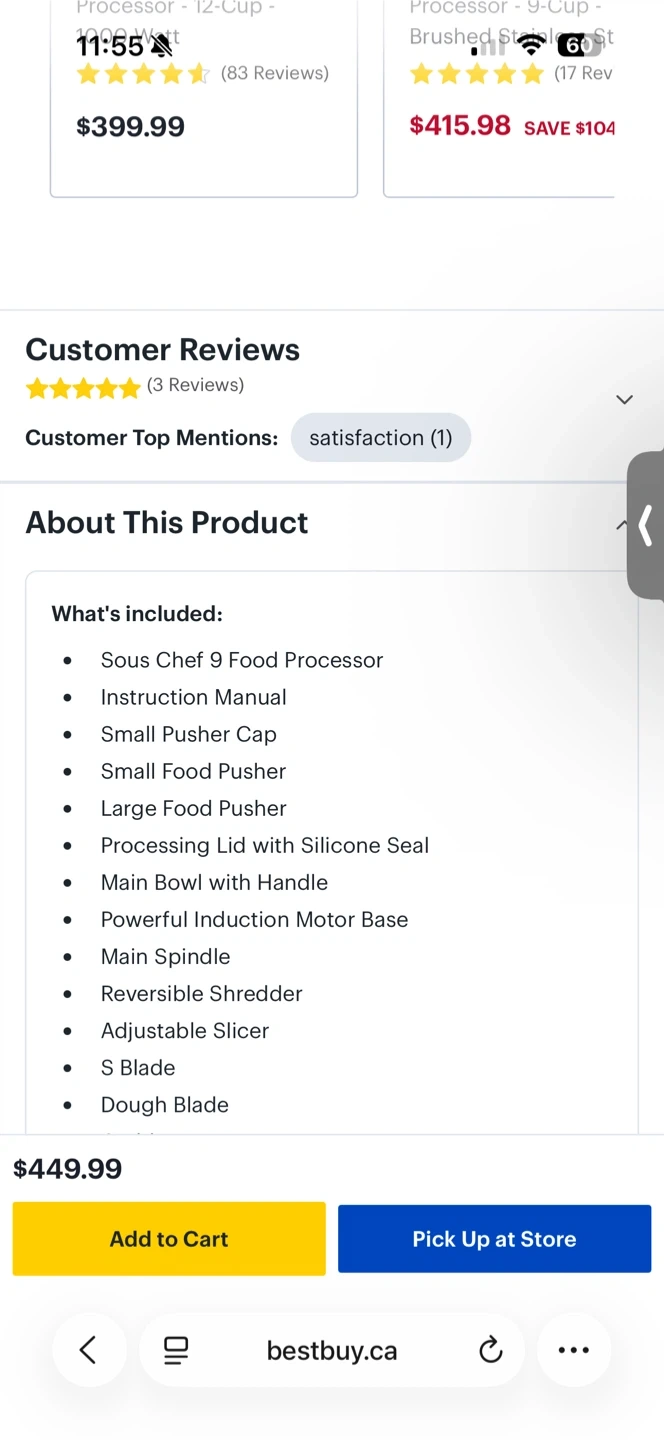Add the product to cart

pyautogui.click(x=169, y=1239)
